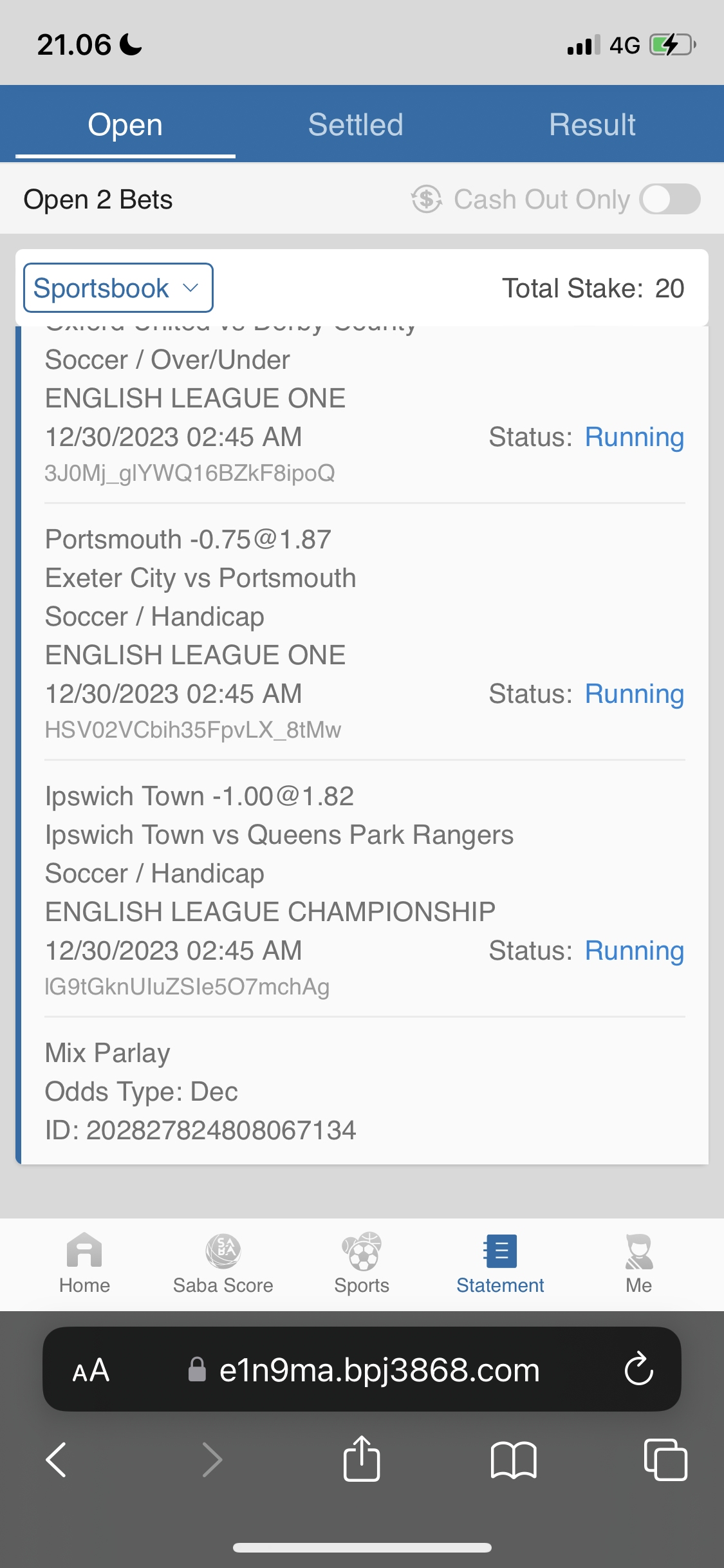
Task: Open the Home tab icon
Action: (x=84, y=1251)
